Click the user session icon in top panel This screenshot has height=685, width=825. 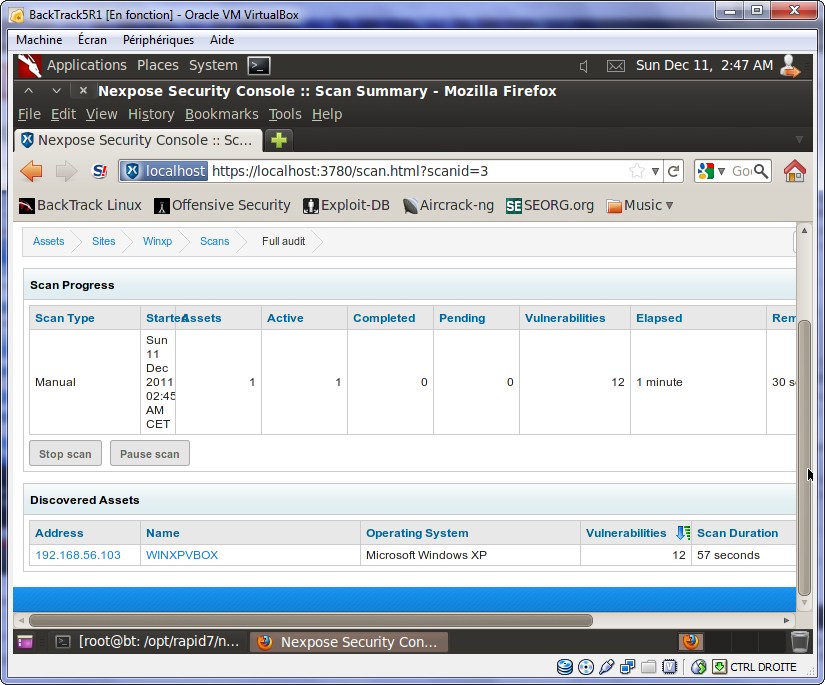click(790, 66)
